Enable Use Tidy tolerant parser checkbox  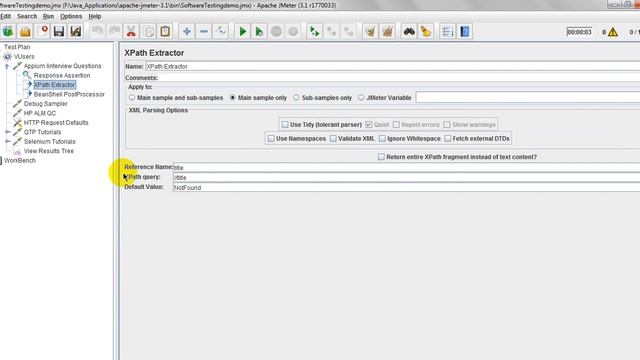[x=285, y=124]
